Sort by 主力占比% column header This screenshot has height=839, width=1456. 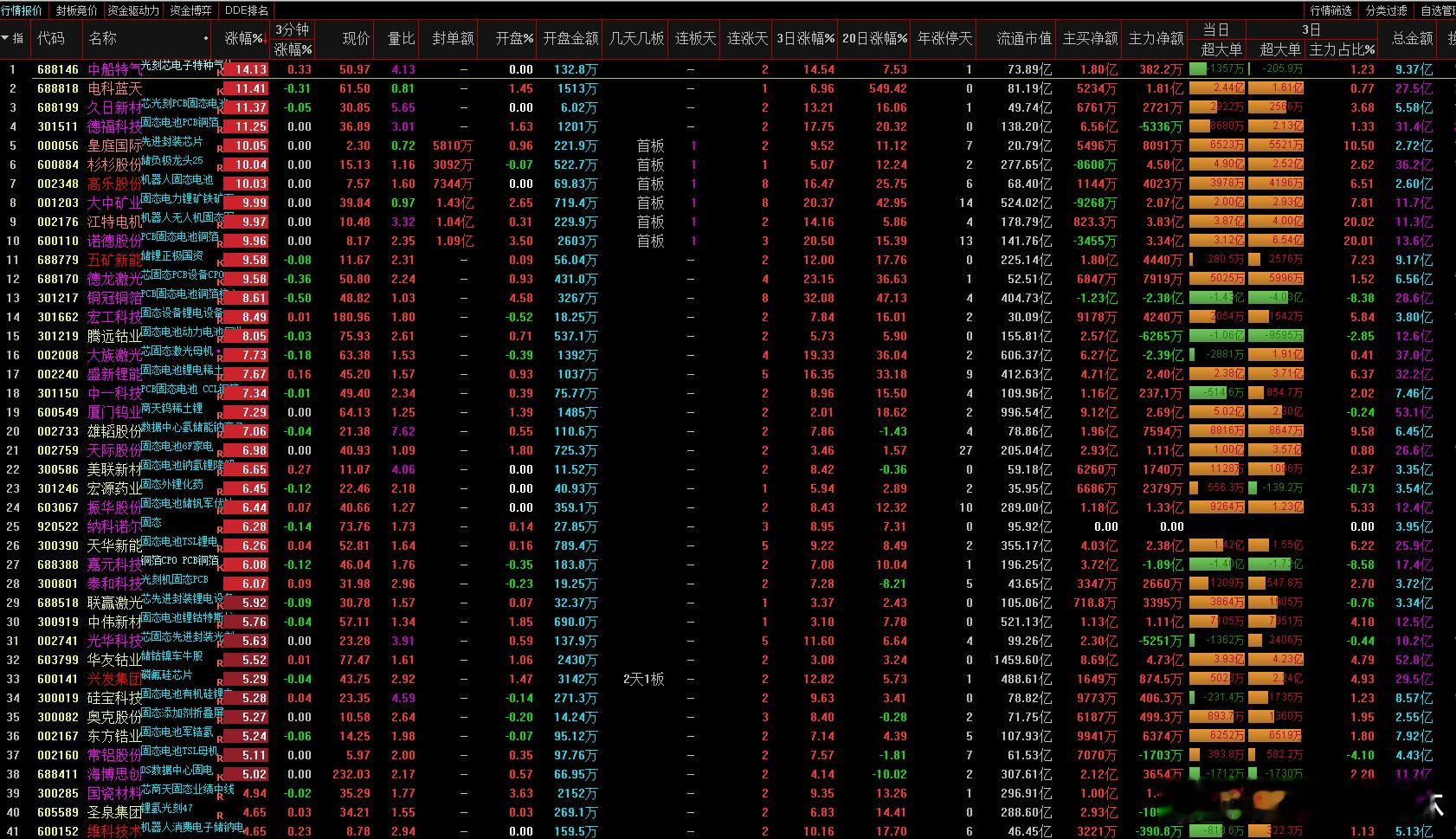(1342, 49)
